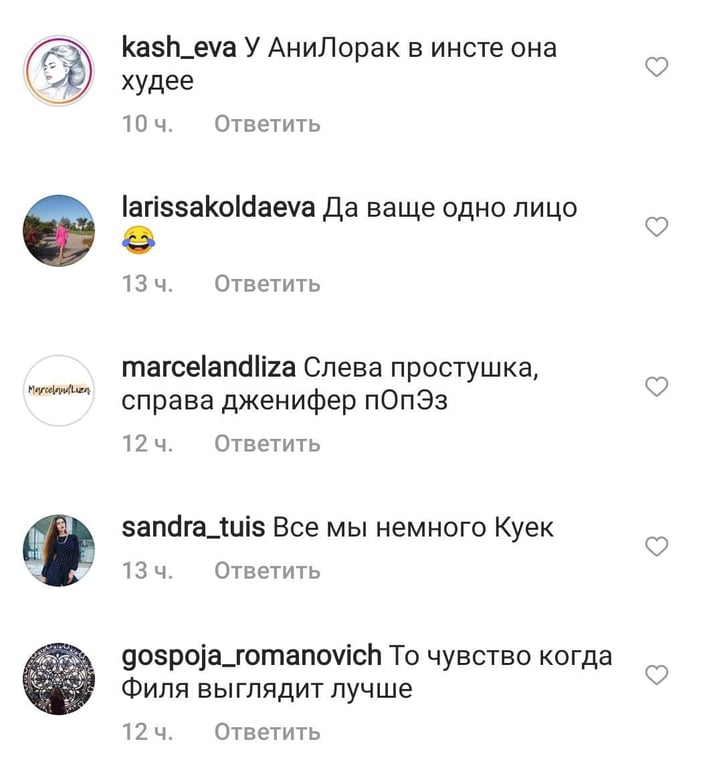
Task: Tap the heart beside marcelandliza's comment
Action: tap(657, 386)
